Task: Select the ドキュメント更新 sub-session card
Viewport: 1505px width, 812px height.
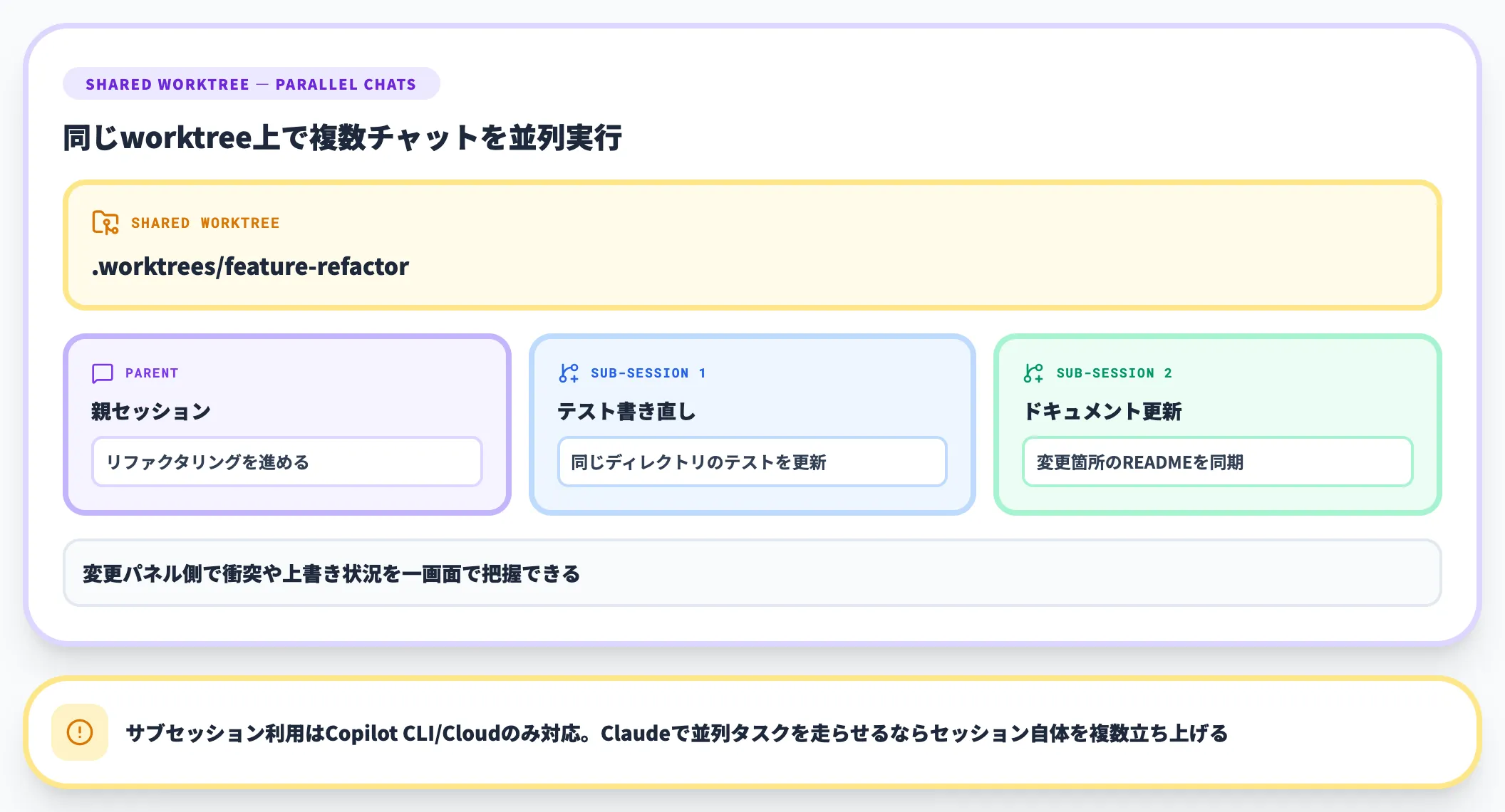Action: click(x=1217, y=425)
